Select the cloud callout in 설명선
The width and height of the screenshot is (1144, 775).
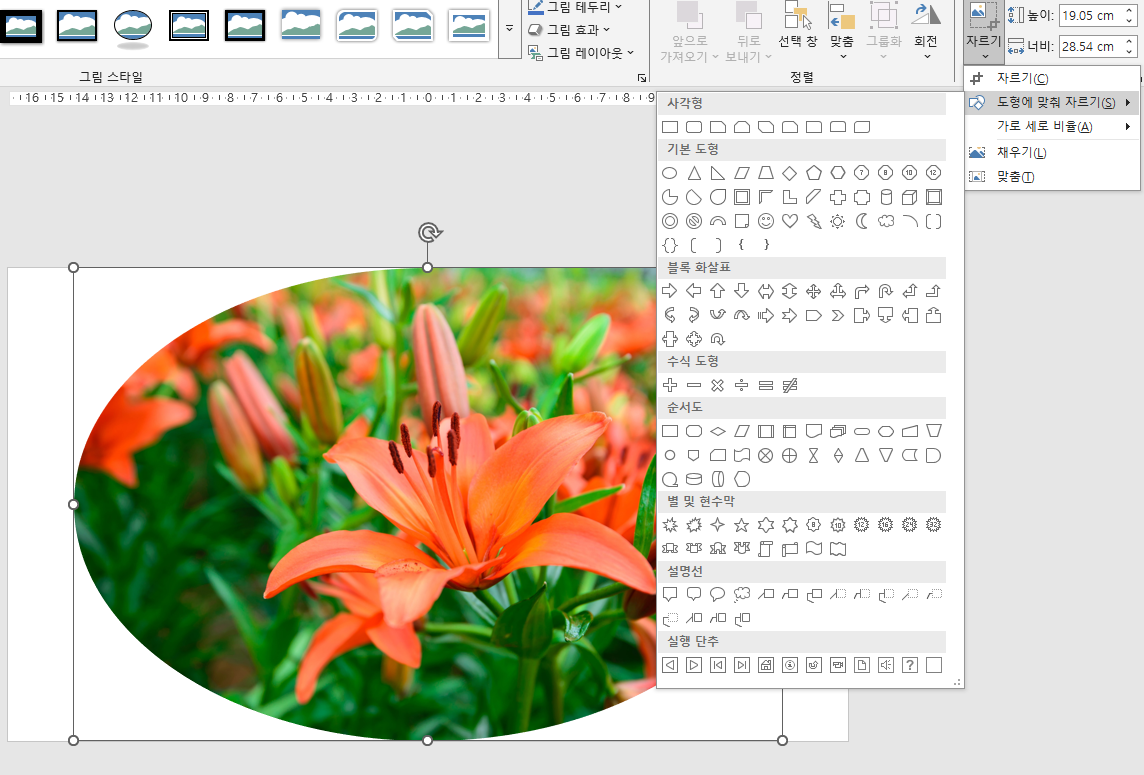(741, 595)
